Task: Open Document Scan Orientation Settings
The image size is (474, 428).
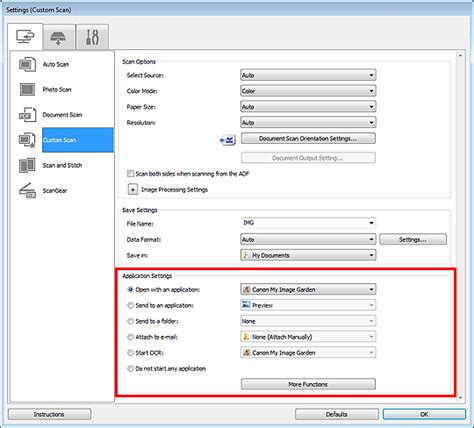Action: (x=308, y=138)
